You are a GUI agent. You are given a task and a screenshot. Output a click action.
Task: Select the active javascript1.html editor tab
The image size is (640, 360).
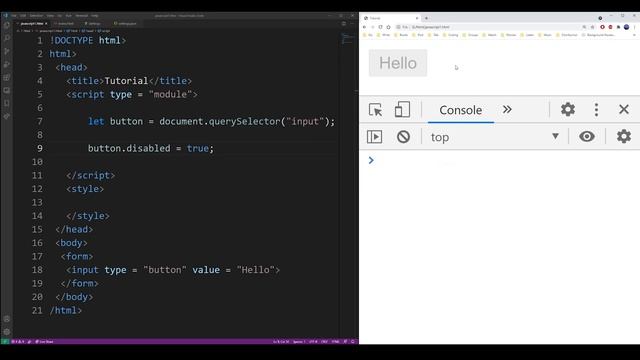click(x=33, y=24)
